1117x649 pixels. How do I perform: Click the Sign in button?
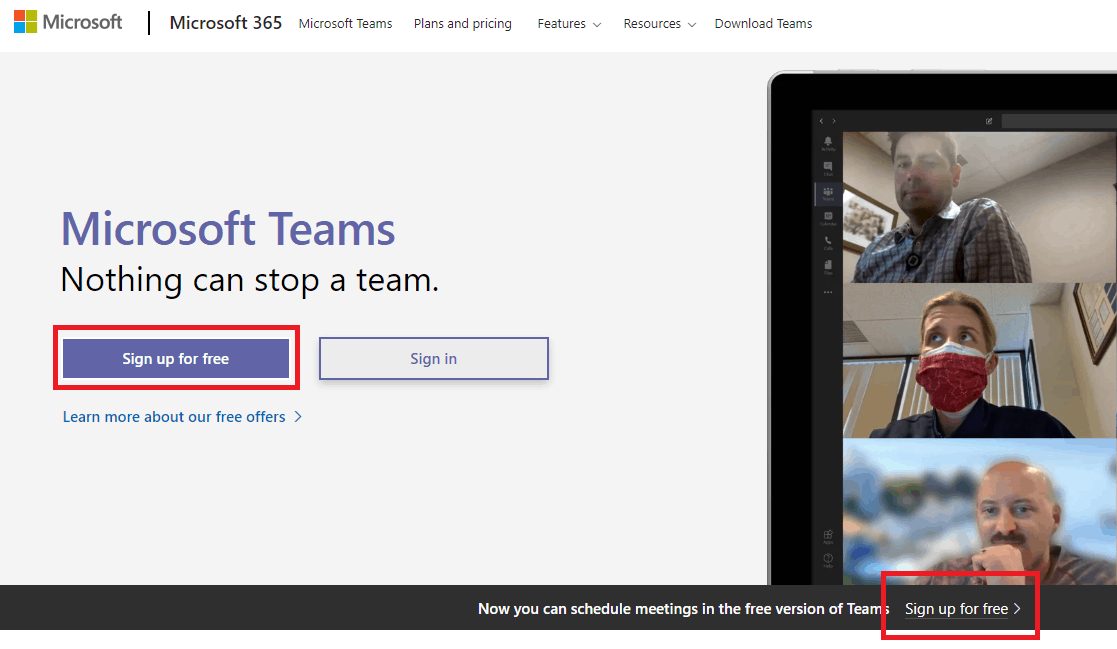click(x=434, y=358)
